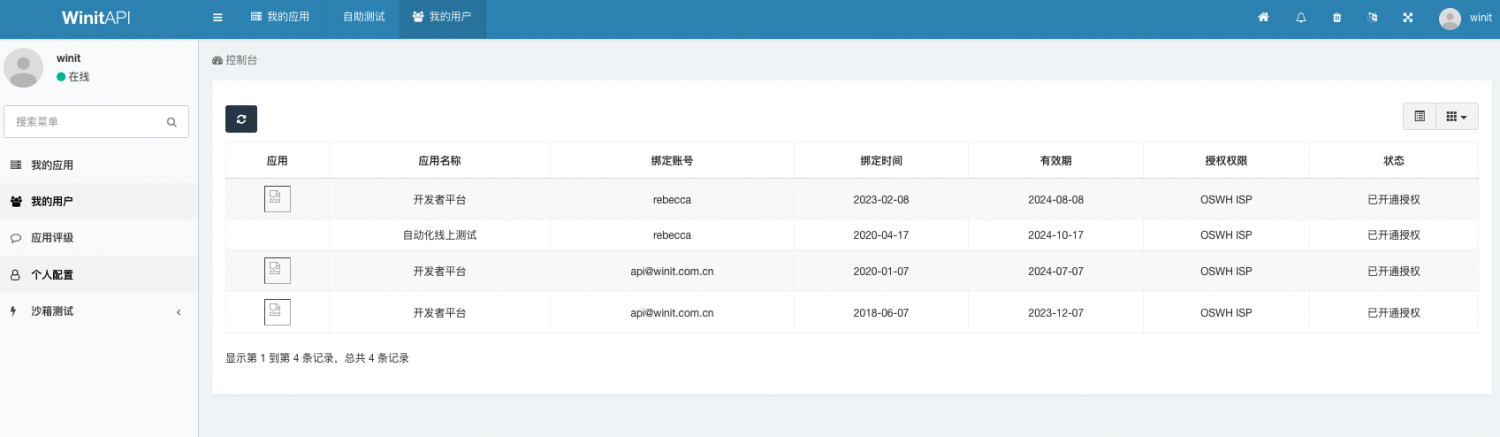The width and height of the screenshot is (1500, 437).
Task: Refresh the user table
Action: pos(241,119)
